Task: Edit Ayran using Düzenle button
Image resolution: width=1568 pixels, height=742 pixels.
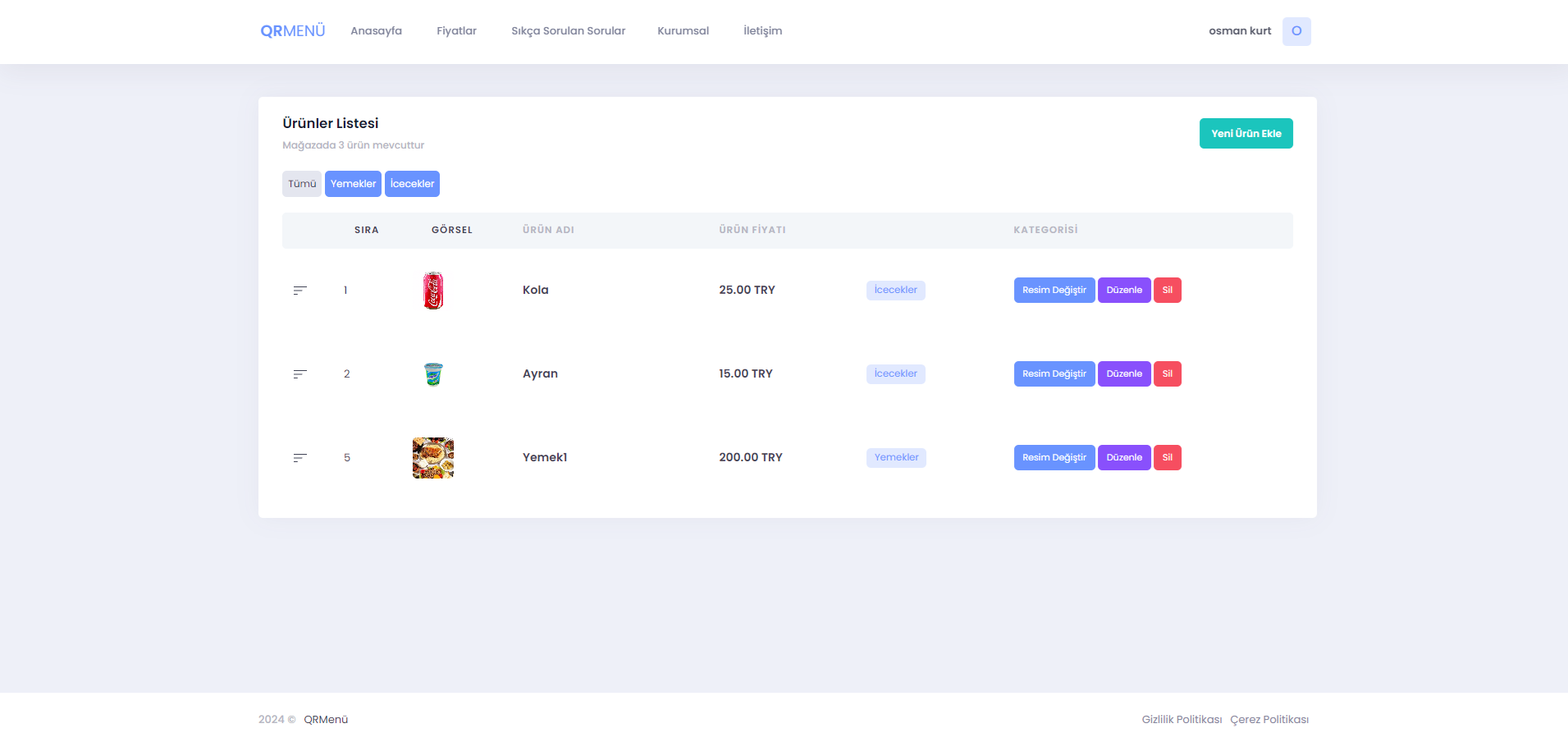Action: point(1123,374)
